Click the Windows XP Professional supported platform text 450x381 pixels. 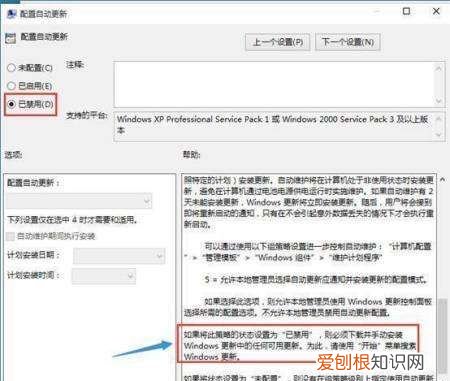pyautogui.click(x=272, y=124)
